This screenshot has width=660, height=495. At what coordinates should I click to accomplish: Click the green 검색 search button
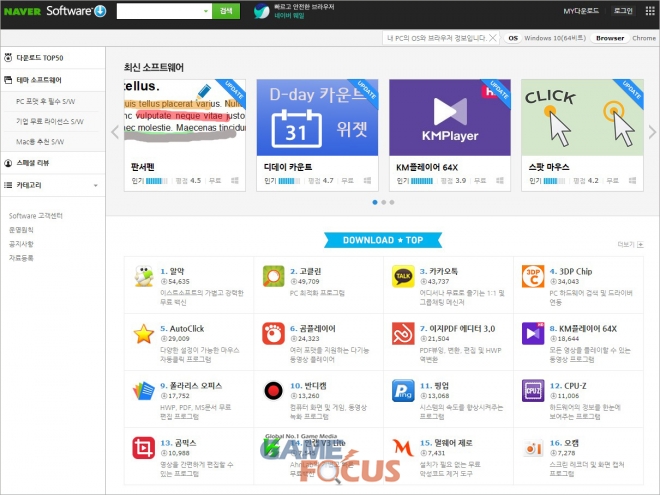(x=226, y=11)
